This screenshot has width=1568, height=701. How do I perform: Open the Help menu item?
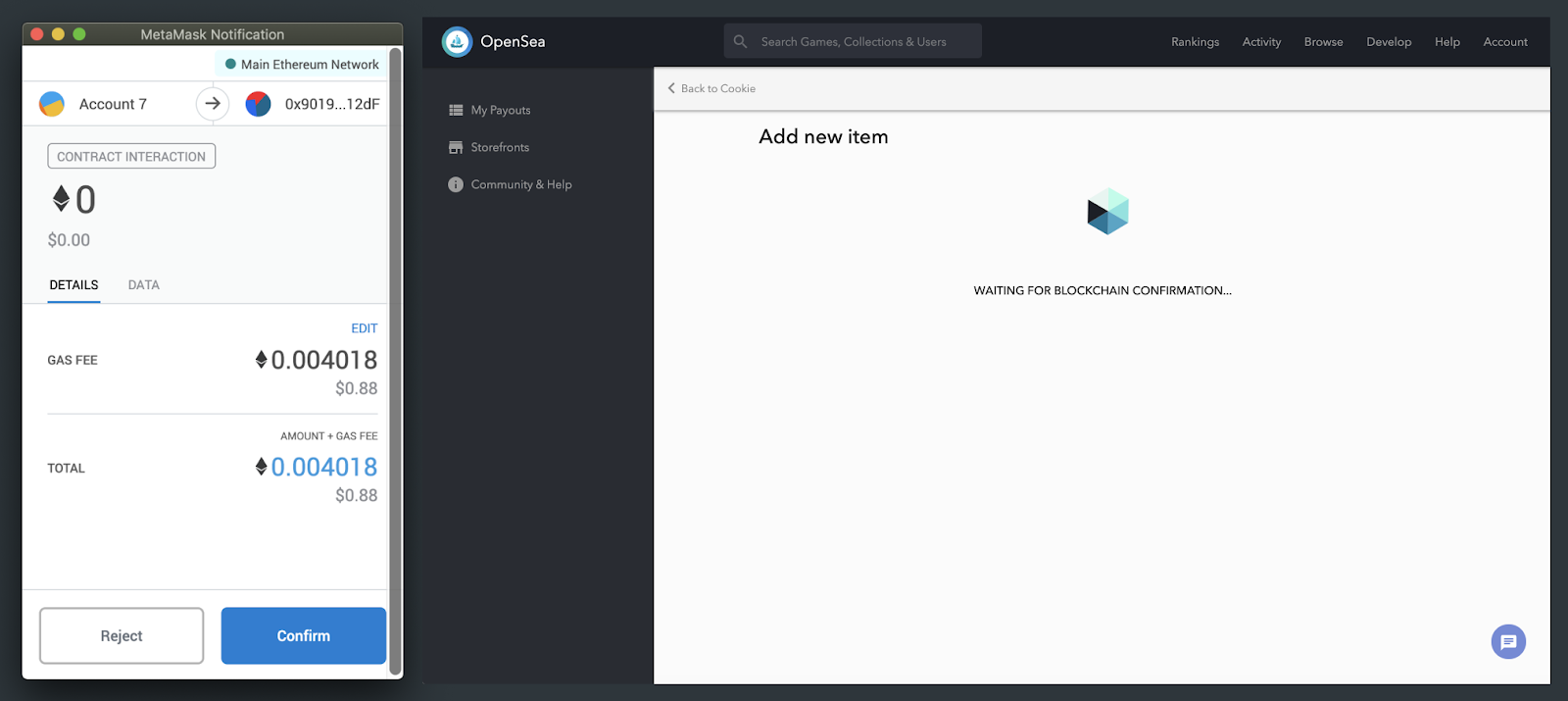[1446, 42]
